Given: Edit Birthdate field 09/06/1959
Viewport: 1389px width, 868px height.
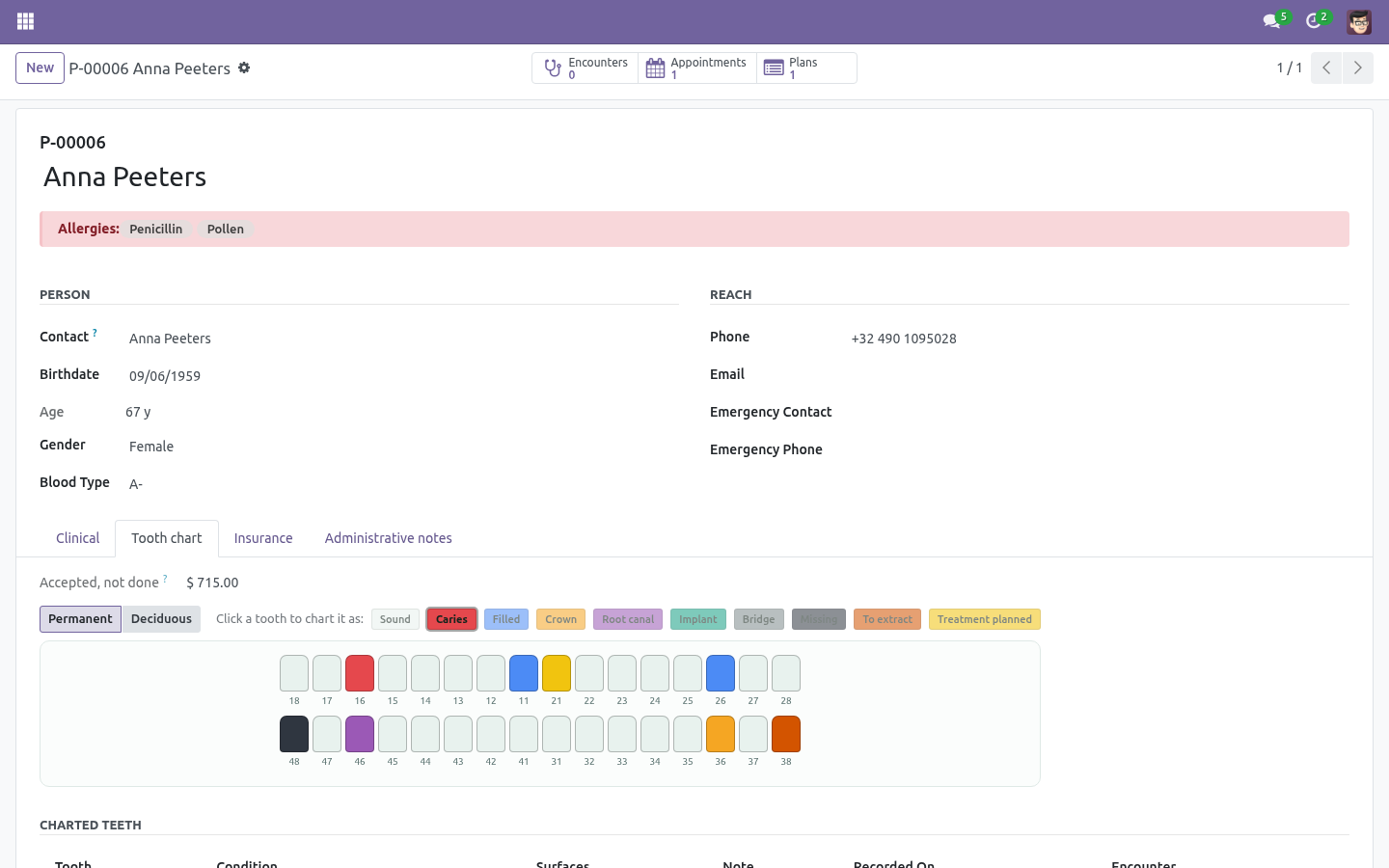Looking at the screenshot, I should click(x=400, y=376).
